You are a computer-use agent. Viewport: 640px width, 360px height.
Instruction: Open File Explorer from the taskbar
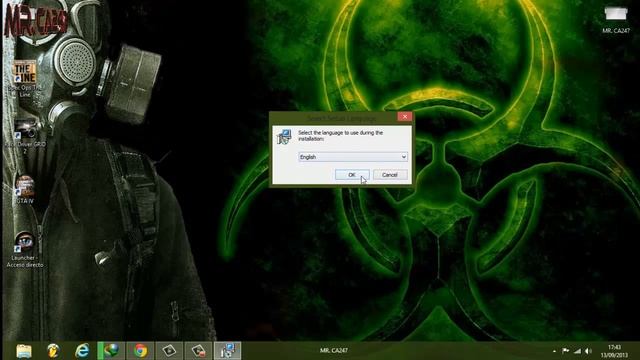click(24, 351)
